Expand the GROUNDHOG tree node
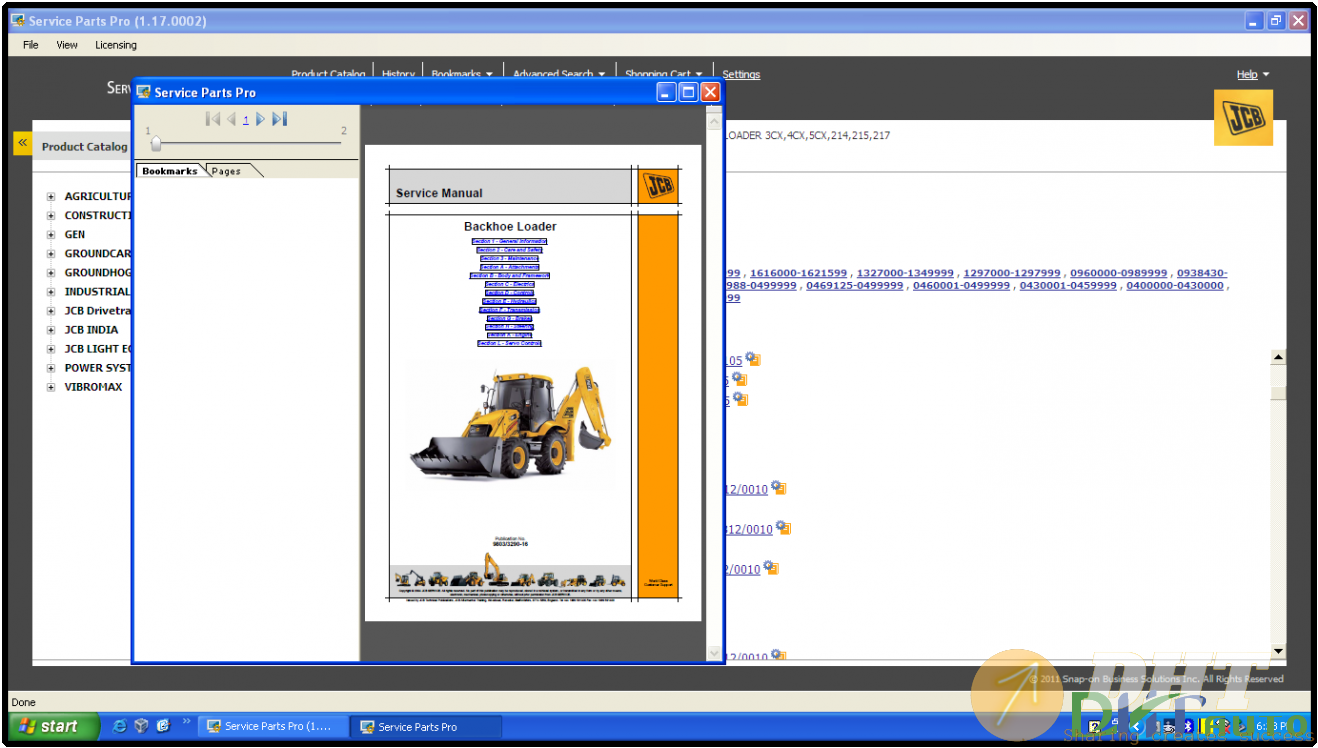 51,273
